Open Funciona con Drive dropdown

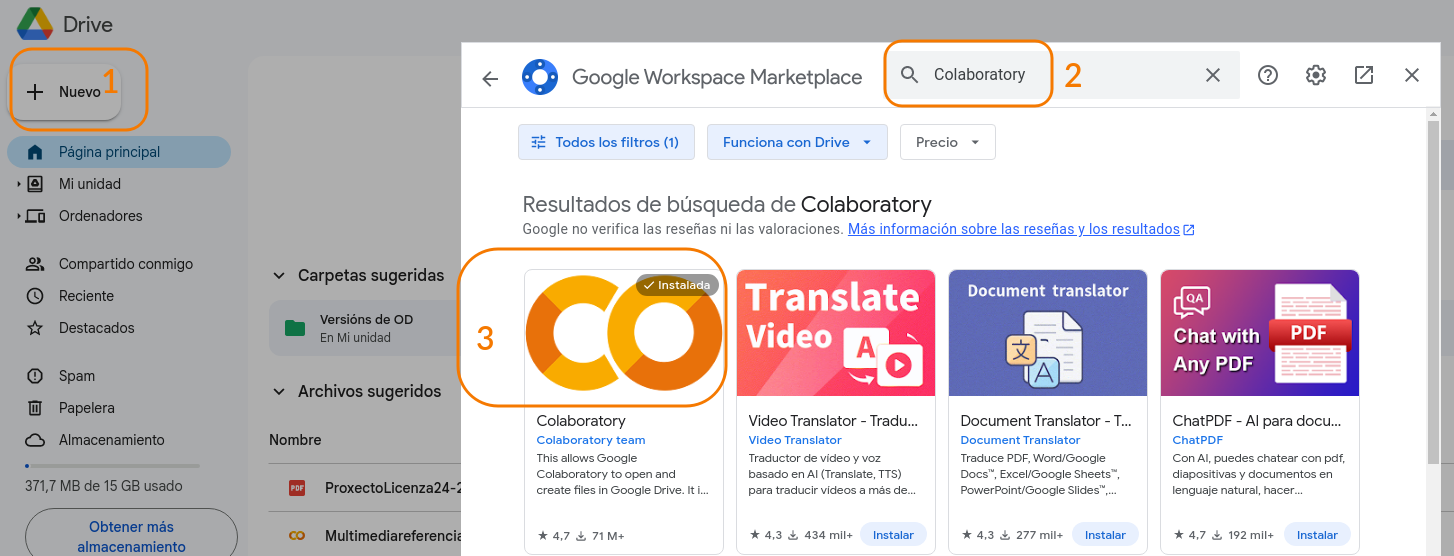pos(797,142)
